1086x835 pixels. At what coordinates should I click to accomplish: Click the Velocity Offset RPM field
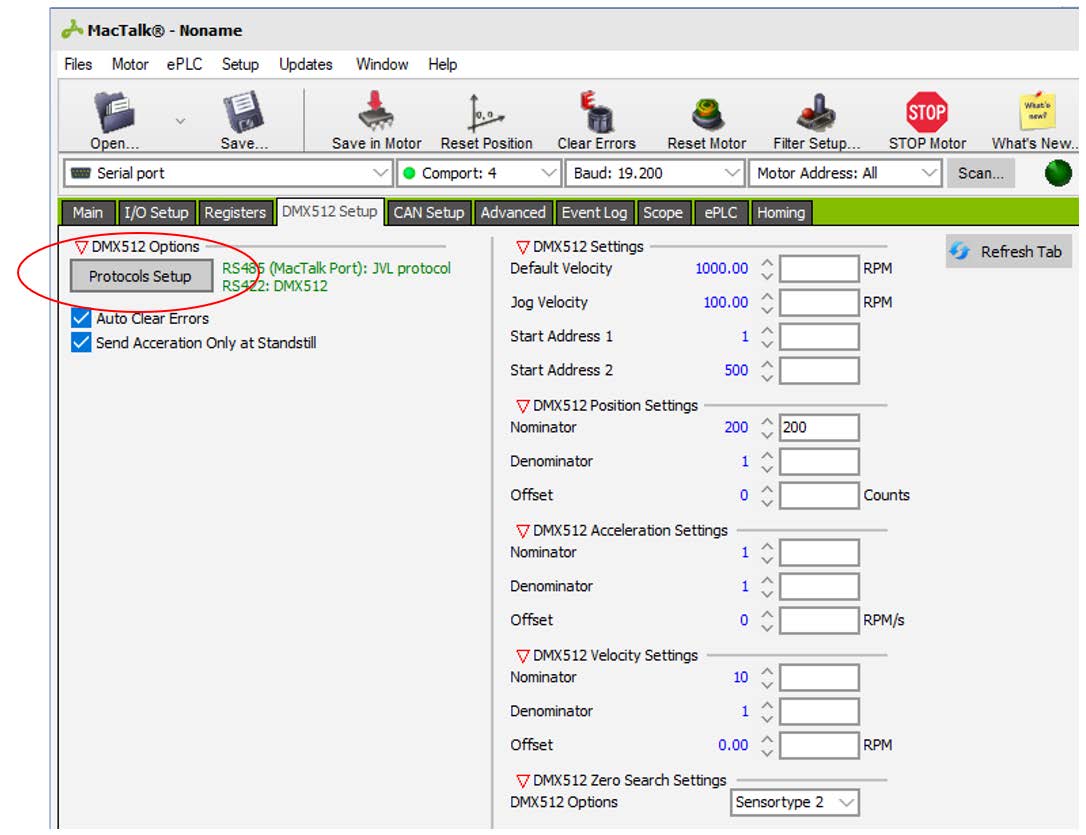pyautogui.click(x=819, y=746)
